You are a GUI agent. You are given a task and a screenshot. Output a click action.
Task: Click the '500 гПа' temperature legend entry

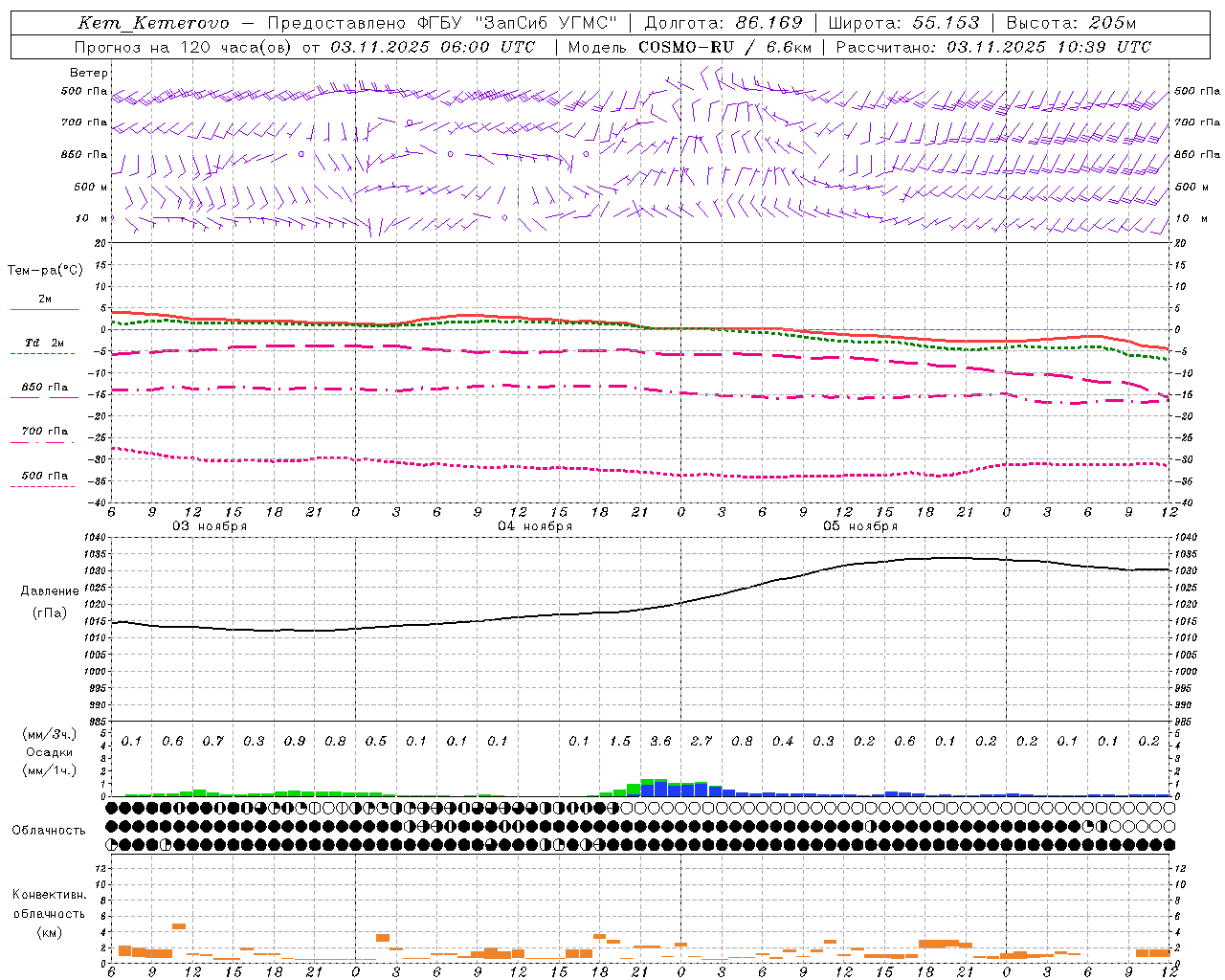45,476
